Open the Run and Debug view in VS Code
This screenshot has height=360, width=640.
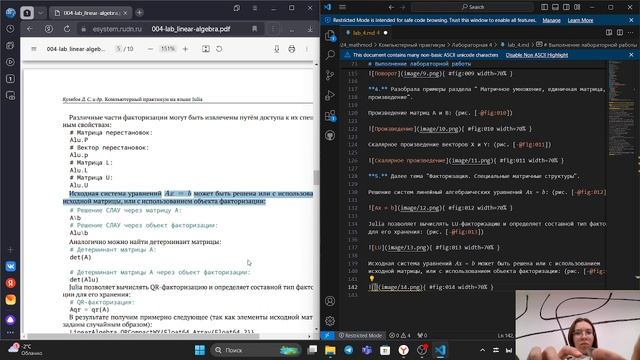330,95
